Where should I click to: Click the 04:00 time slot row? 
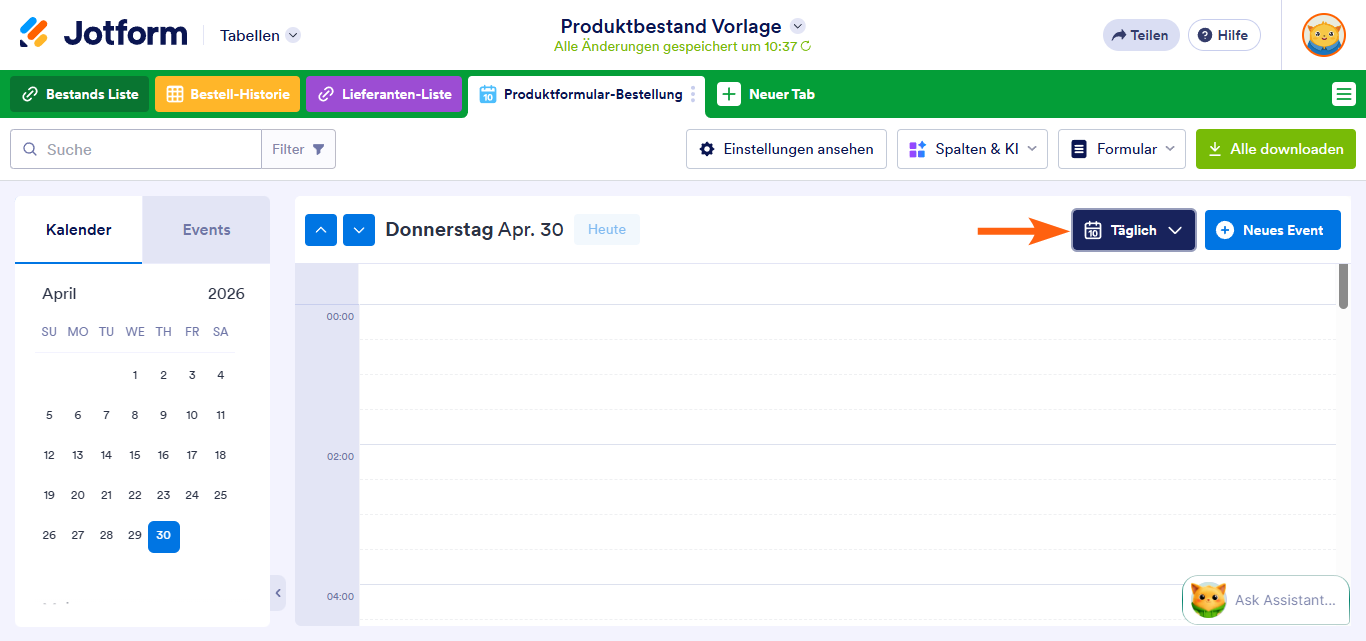847,602
